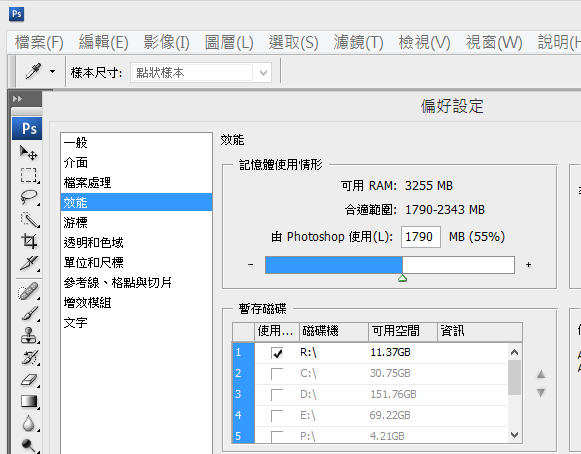
Task: Click the 使用... column header
Action: coord(277,331)
